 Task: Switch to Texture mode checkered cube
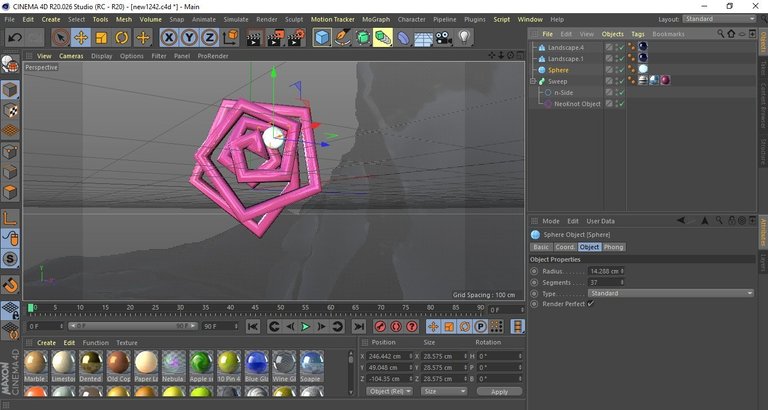pos(10,111)
